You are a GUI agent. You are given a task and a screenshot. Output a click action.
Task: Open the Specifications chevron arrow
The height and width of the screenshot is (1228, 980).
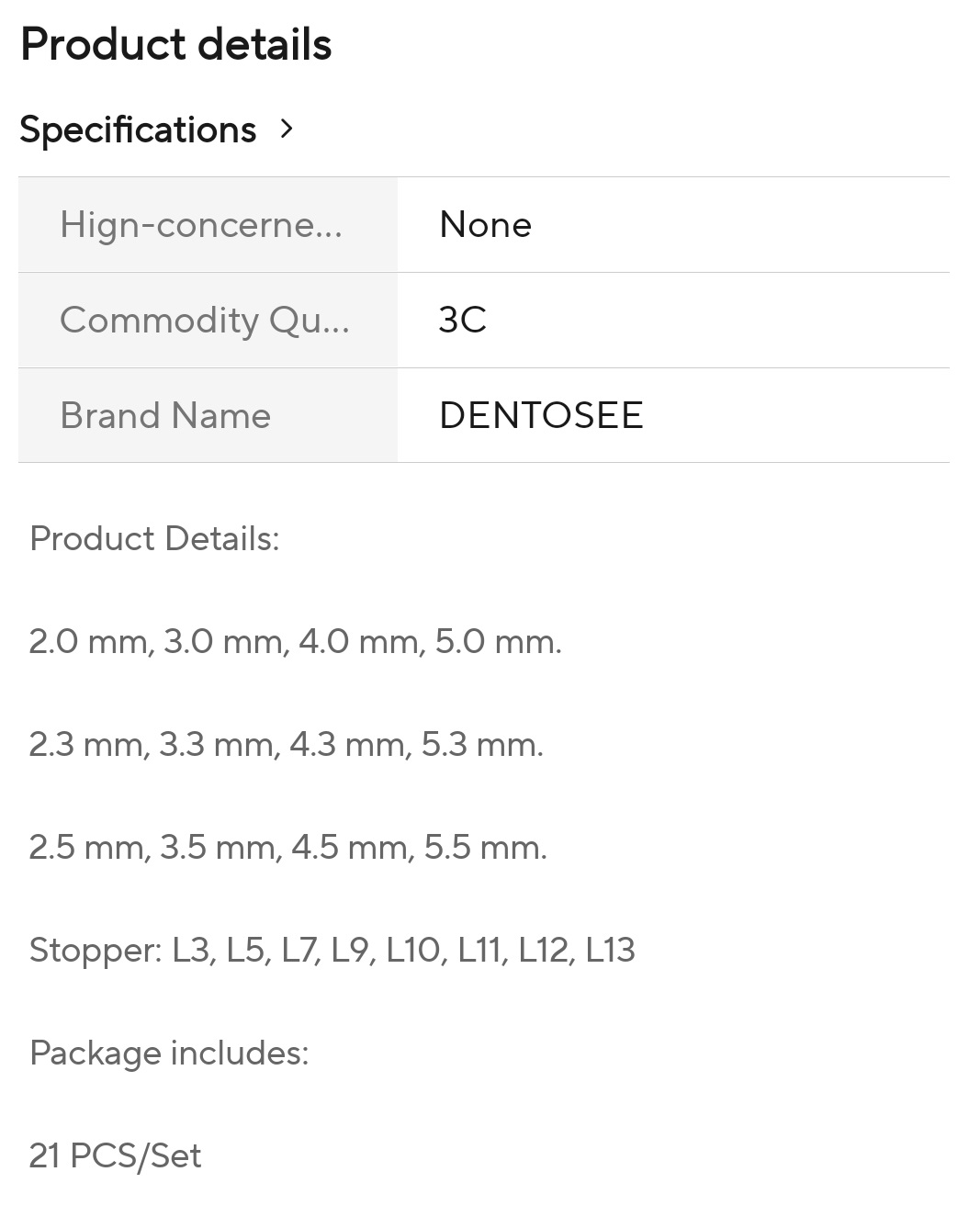pos(287,130)
